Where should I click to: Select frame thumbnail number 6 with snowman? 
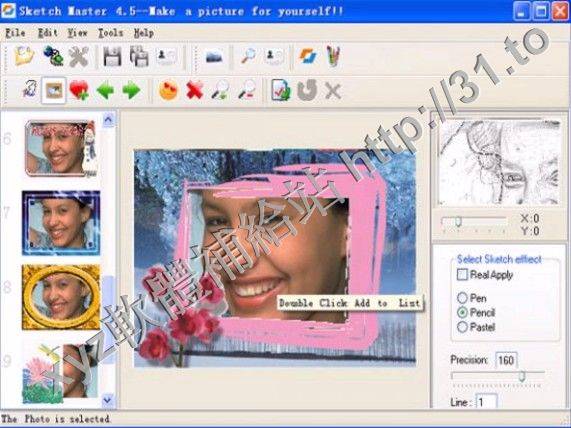pos(61,148)
